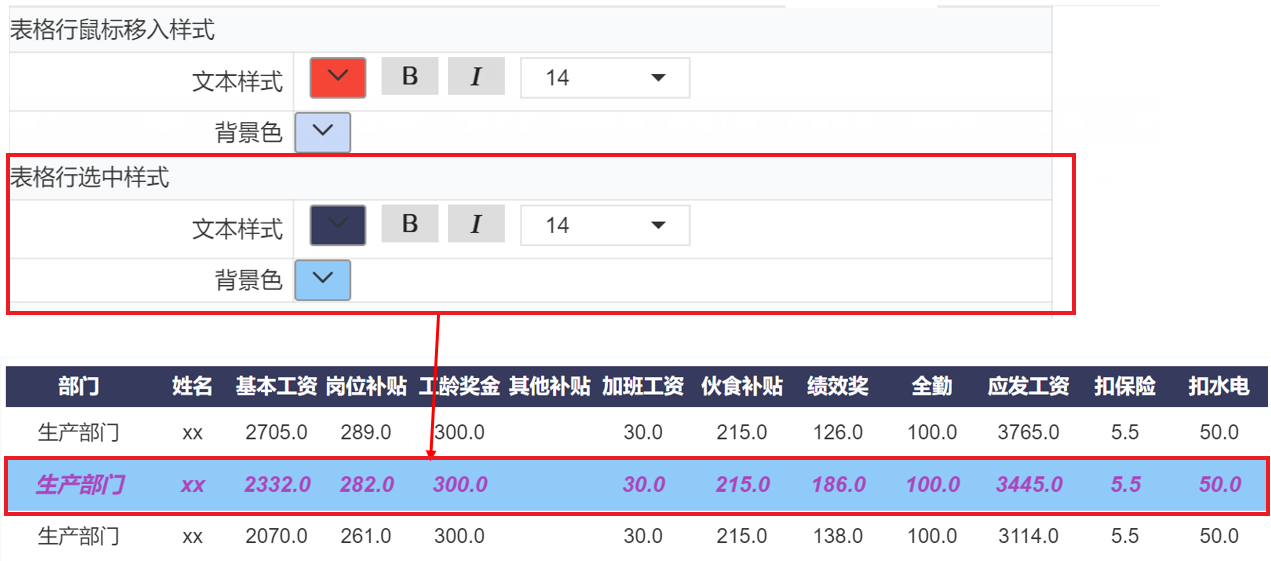The image size is (1271, 561).
Task: Click the 应发工资 column header
Action: tap(1029, 386)
